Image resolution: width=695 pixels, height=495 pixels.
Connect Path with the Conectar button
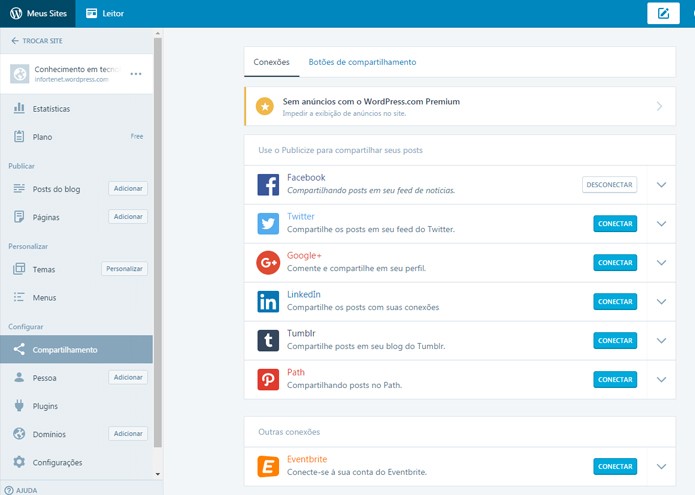click(615, 380)
